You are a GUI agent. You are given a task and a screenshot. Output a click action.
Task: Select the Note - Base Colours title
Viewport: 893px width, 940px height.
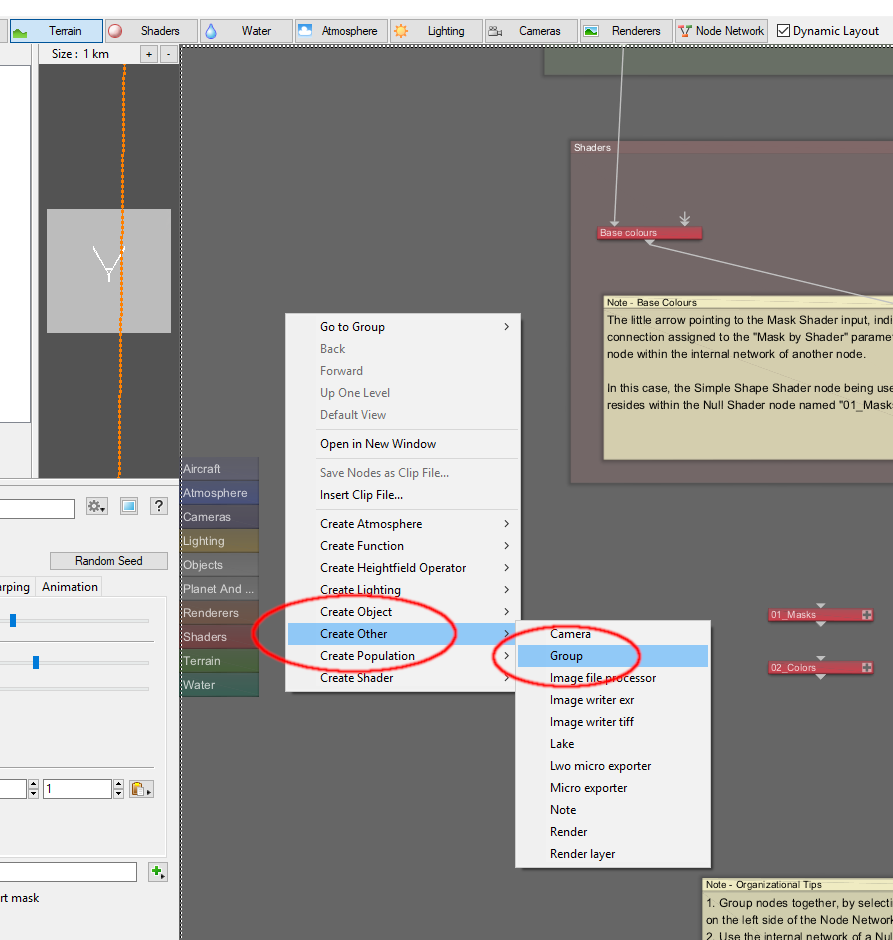pyautogui.click(x=651, y=303)
